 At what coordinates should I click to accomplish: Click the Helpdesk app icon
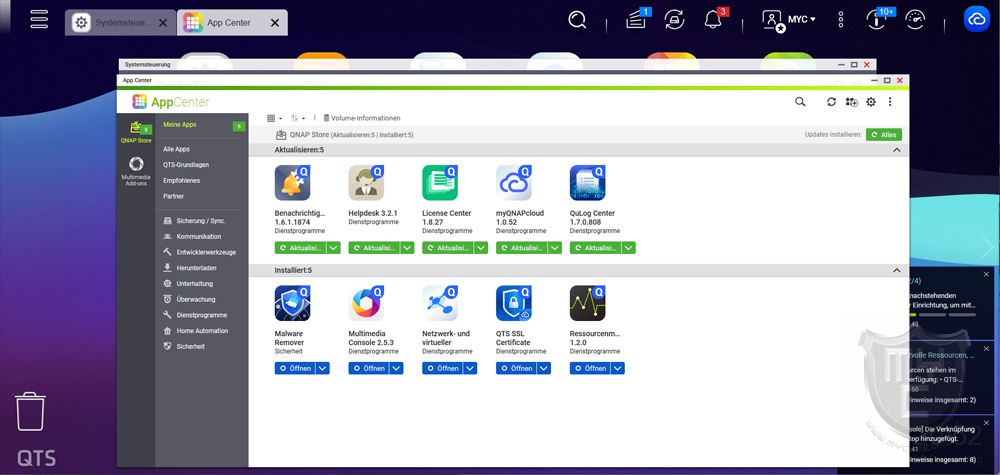[366, 183]
